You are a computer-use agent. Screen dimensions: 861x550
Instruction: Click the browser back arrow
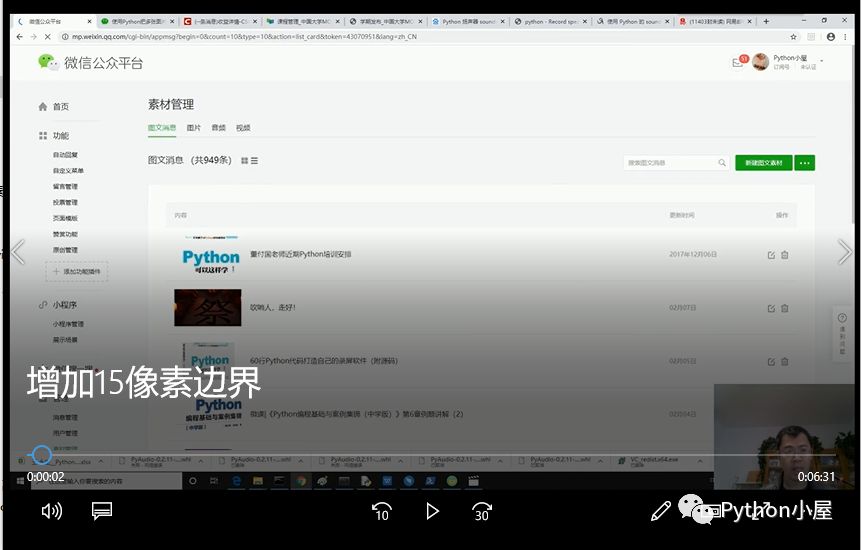[20, 37]
